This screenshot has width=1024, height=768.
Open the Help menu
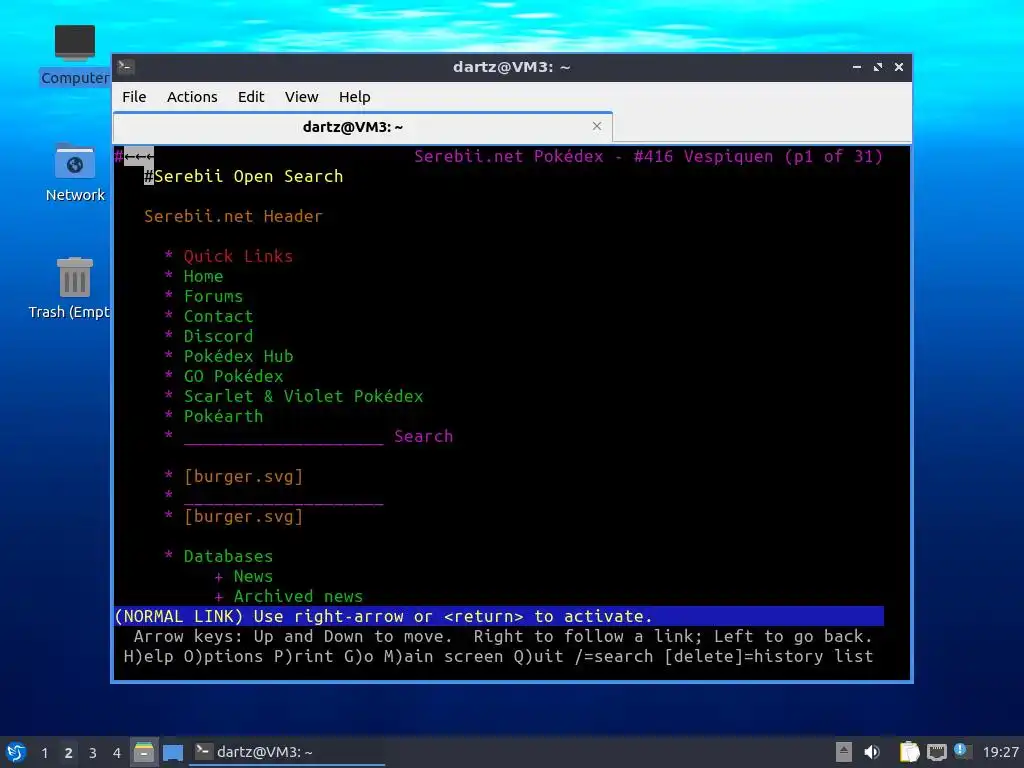[x=355, y=97]
